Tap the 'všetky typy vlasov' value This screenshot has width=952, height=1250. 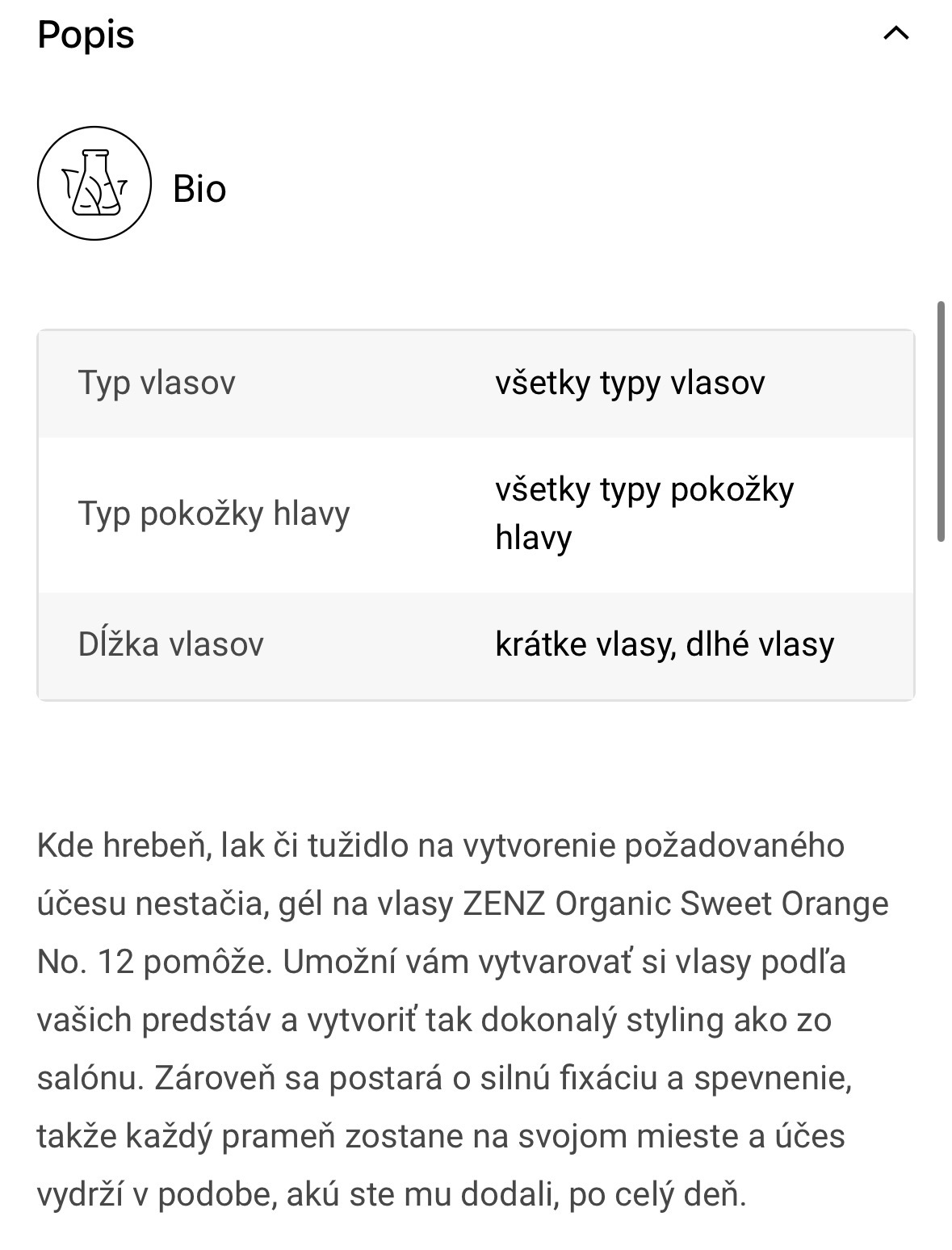click(630, 383)
